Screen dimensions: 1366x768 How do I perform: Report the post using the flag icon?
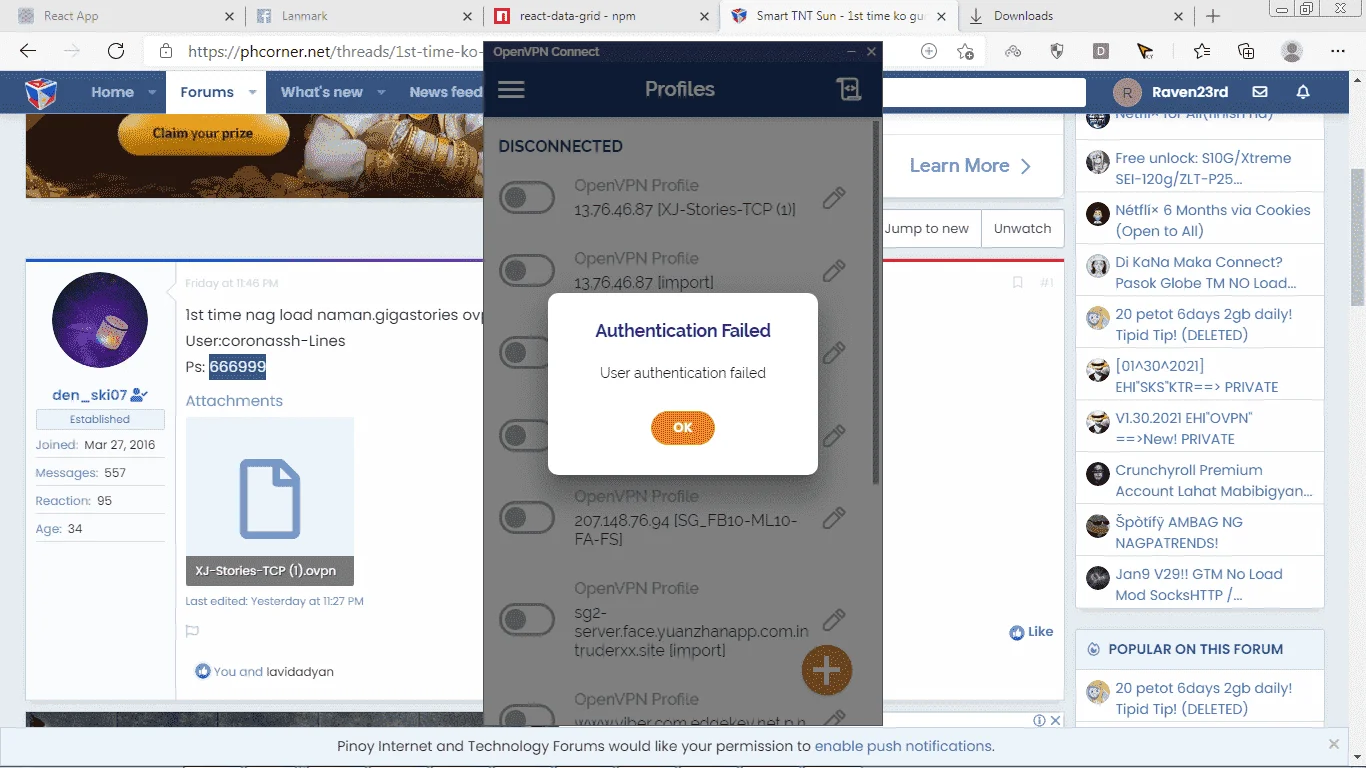(192, 631)
